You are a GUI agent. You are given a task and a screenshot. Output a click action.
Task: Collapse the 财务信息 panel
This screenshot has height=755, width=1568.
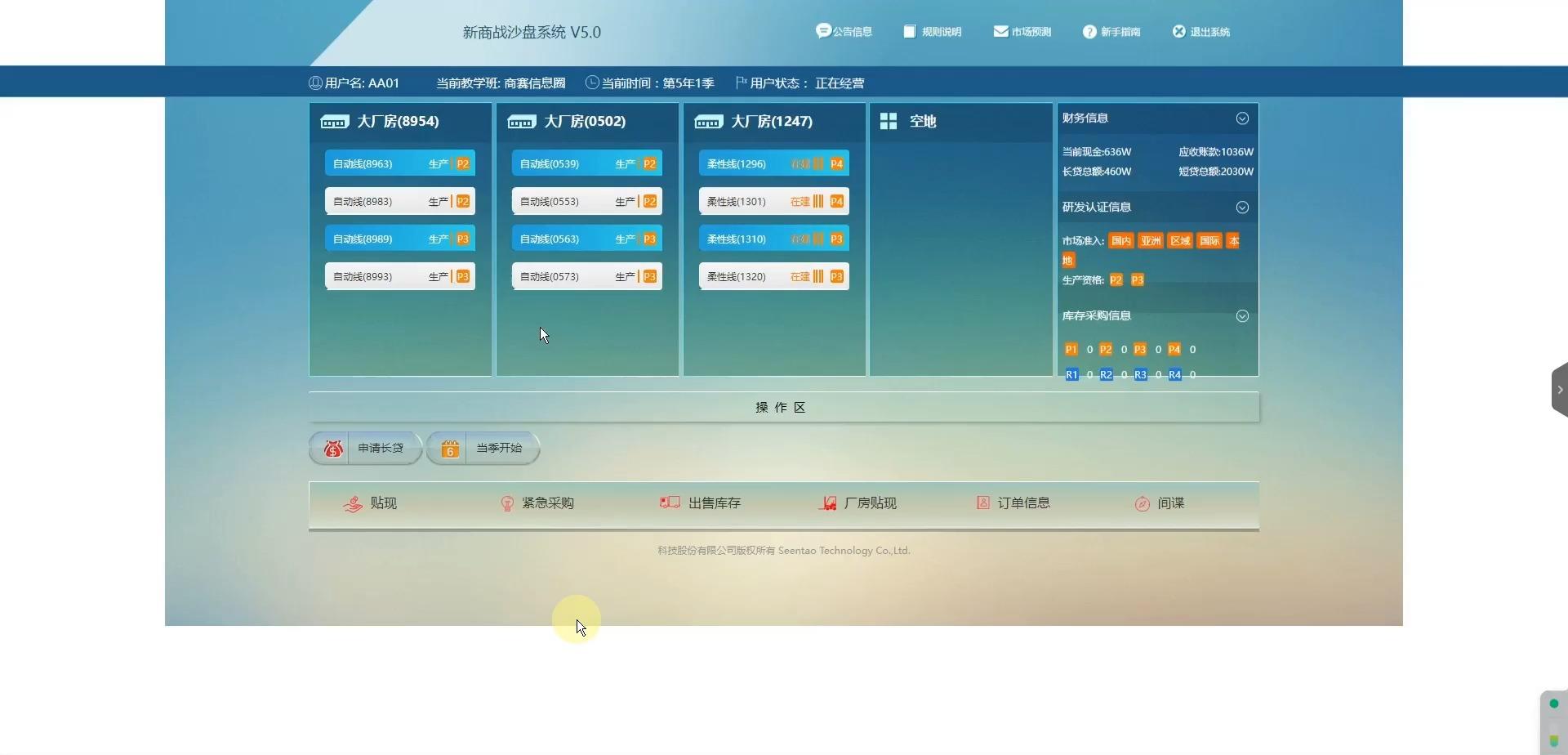pyautogui.click(x=1242, y=118)
